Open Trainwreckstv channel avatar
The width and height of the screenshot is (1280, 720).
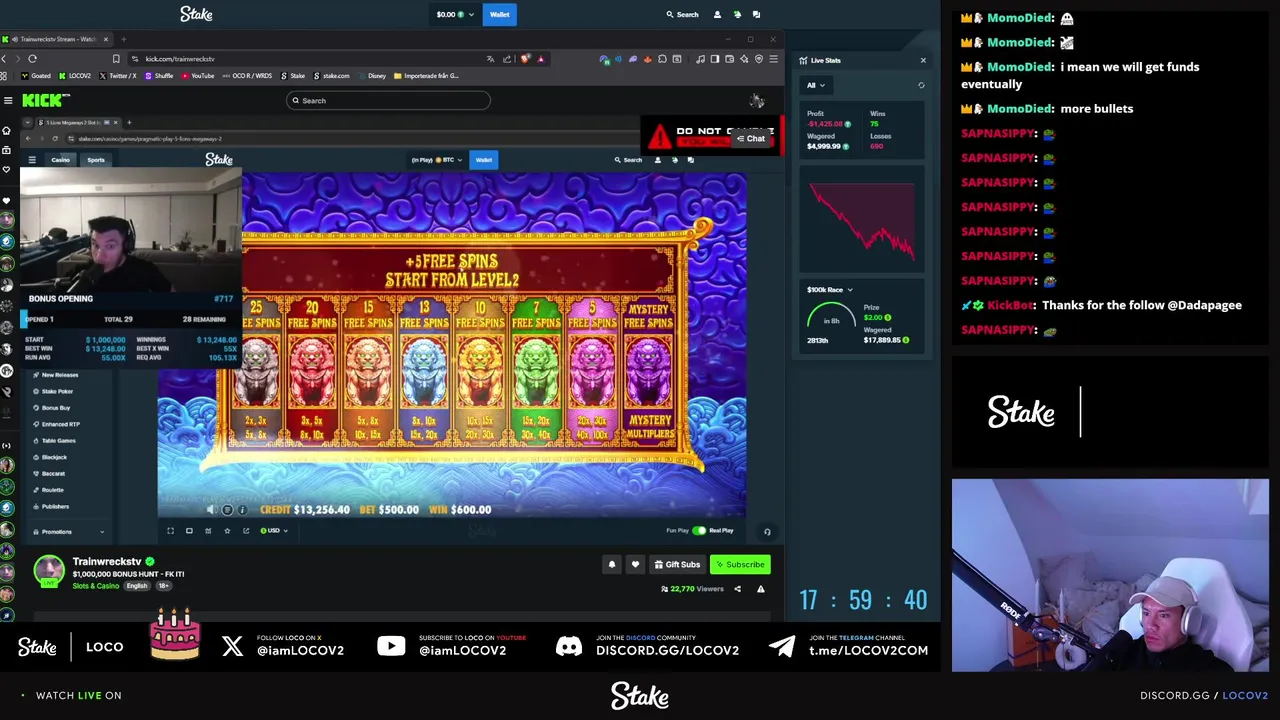(x=48, y=571)
